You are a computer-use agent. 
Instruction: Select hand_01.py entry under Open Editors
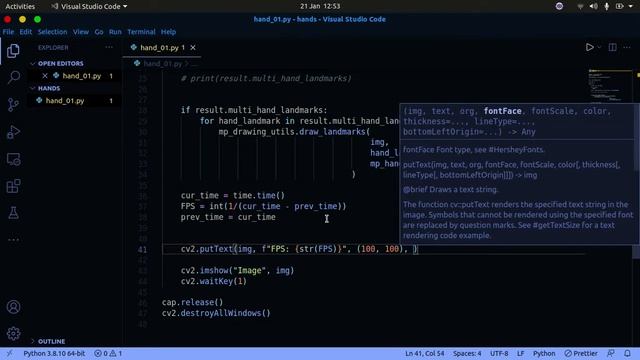(82, 76)
